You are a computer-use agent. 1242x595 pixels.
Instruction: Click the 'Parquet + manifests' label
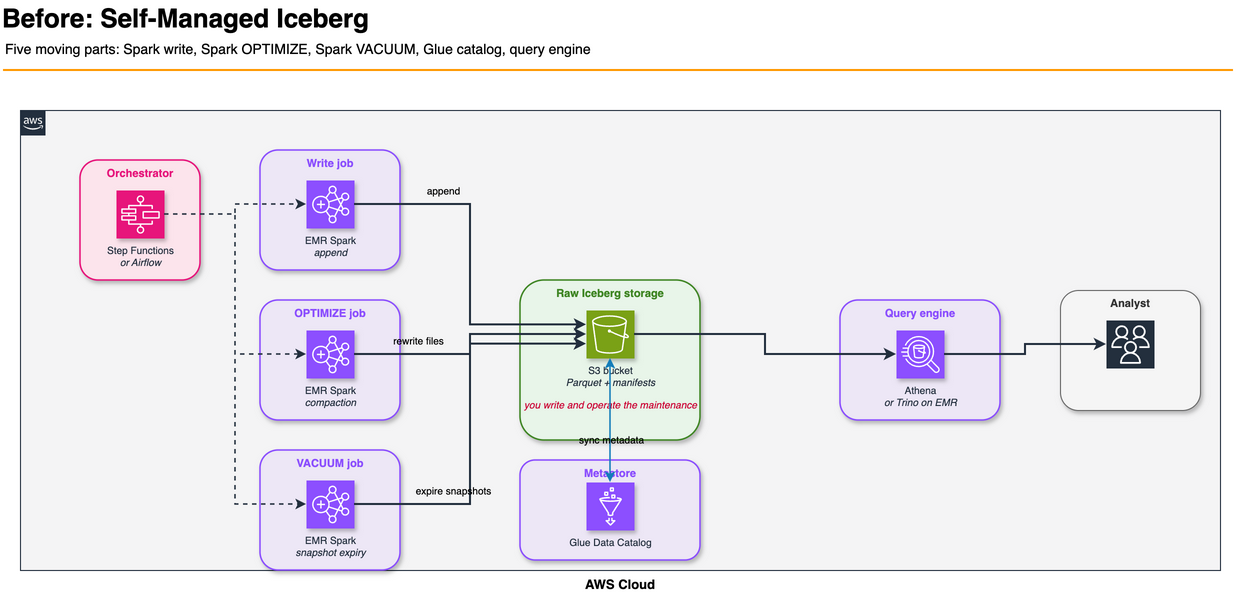pos(610,383)
